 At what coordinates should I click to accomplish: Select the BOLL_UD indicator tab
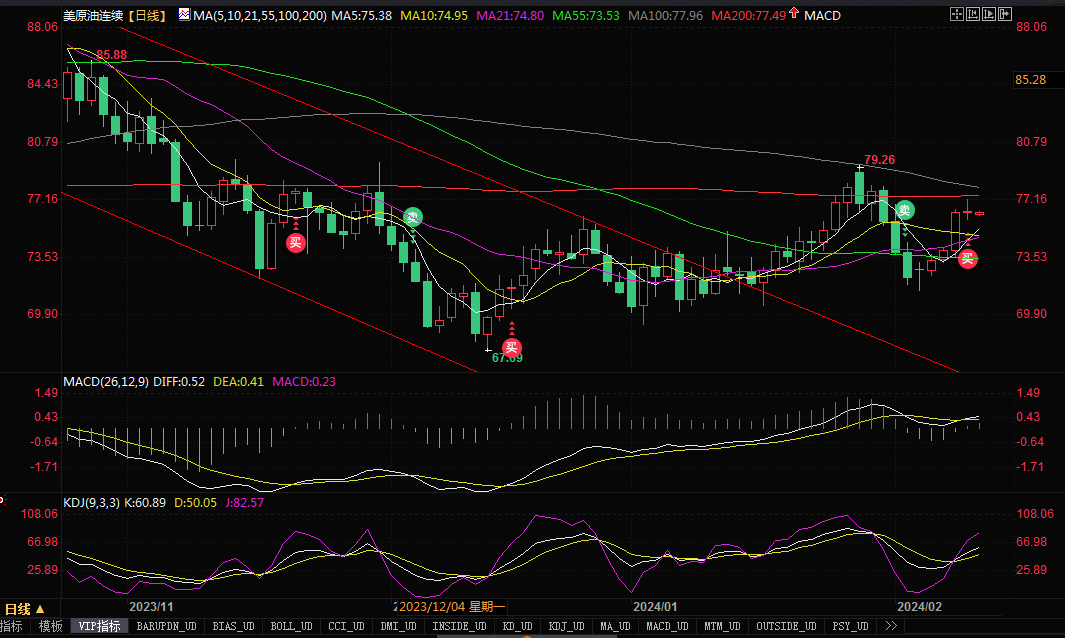tap(289, 627)
